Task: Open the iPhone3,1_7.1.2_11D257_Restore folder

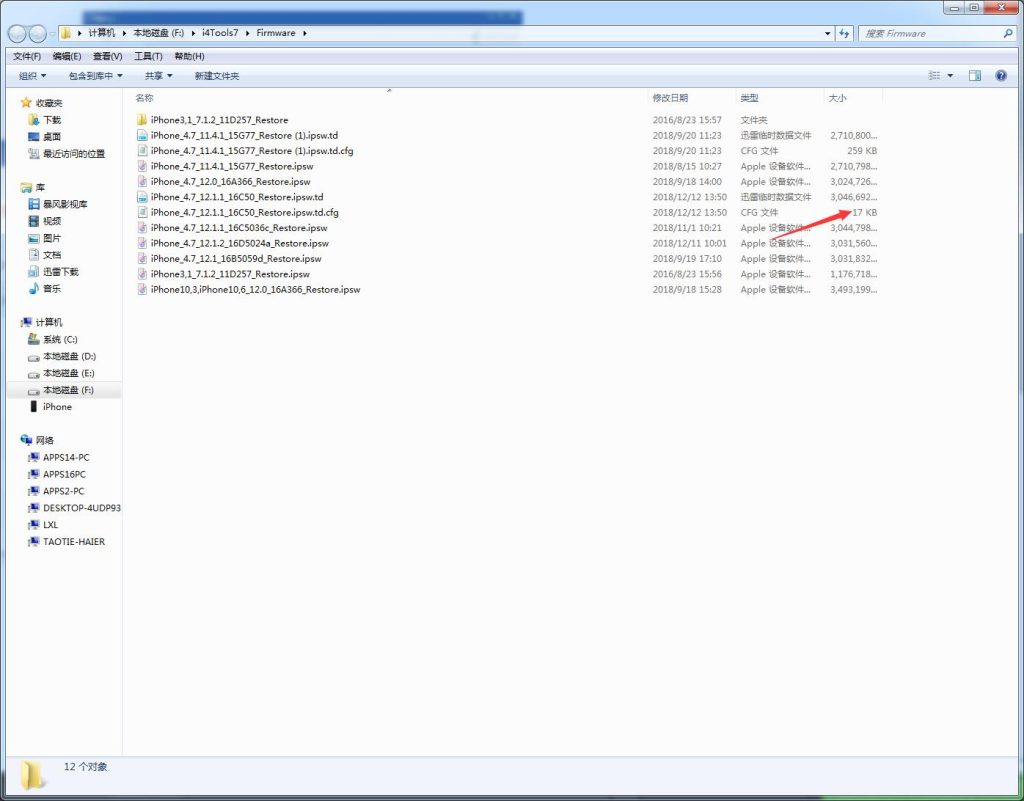Action: 219,120
